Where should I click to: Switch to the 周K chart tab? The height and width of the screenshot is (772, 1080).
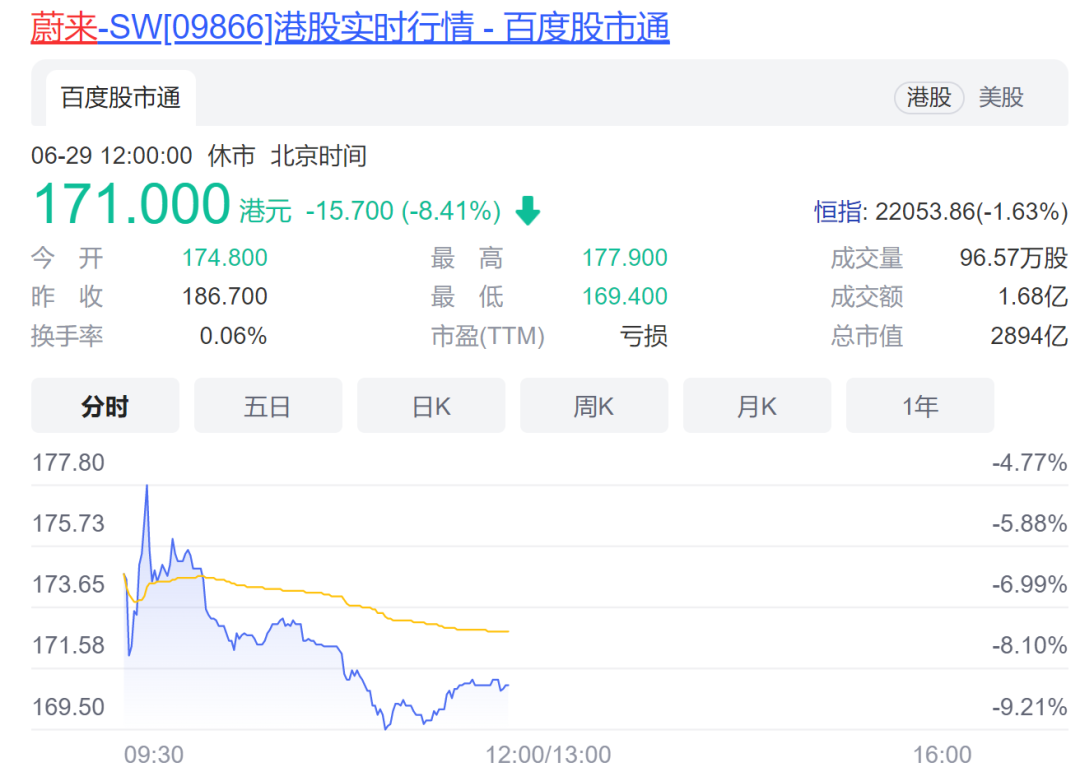[x=594, y=406]
